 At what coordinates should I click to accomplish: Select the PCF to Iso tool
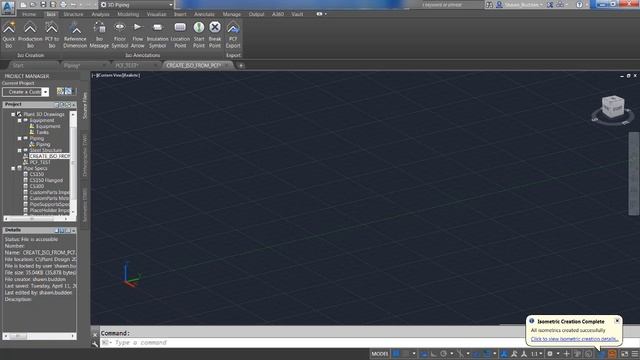(52, 35)
